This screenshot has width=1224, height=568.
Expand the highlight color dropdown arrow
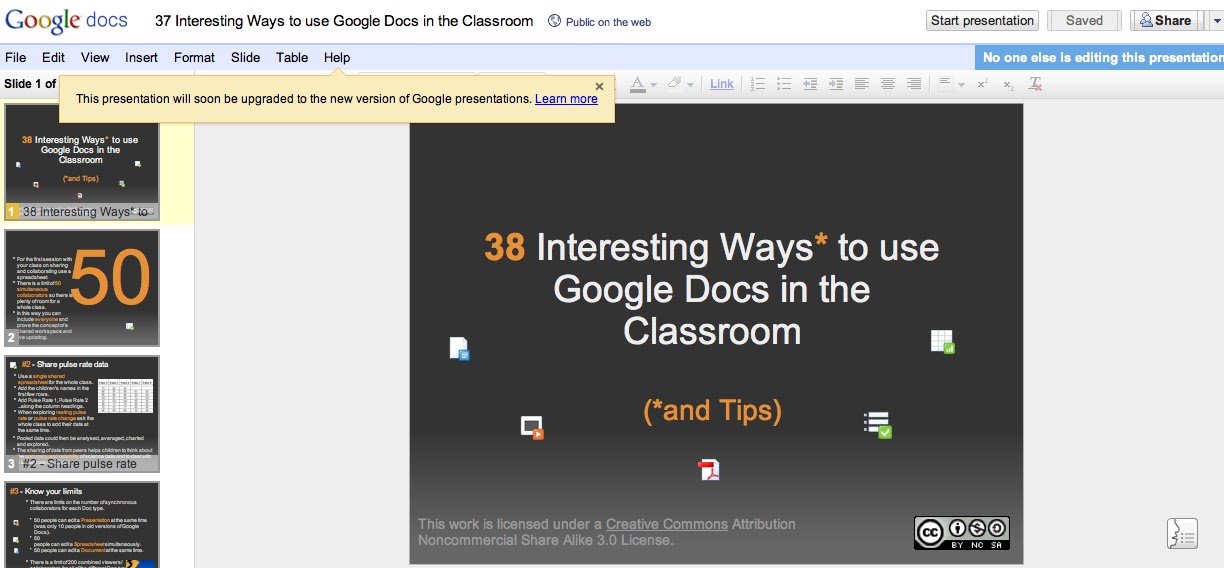coord(690,85)
